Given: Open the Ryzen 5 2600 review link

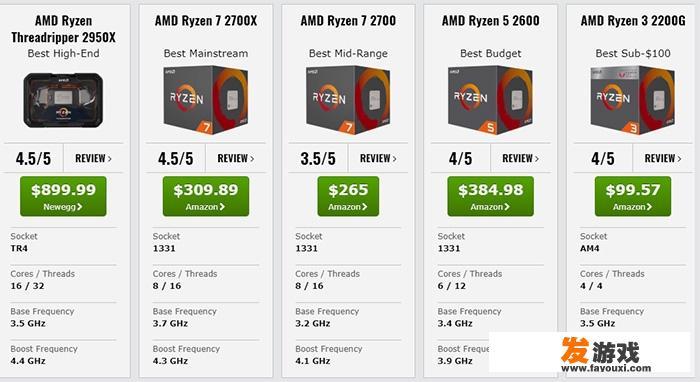Looking at the screenshot, I should click(521, 158).
